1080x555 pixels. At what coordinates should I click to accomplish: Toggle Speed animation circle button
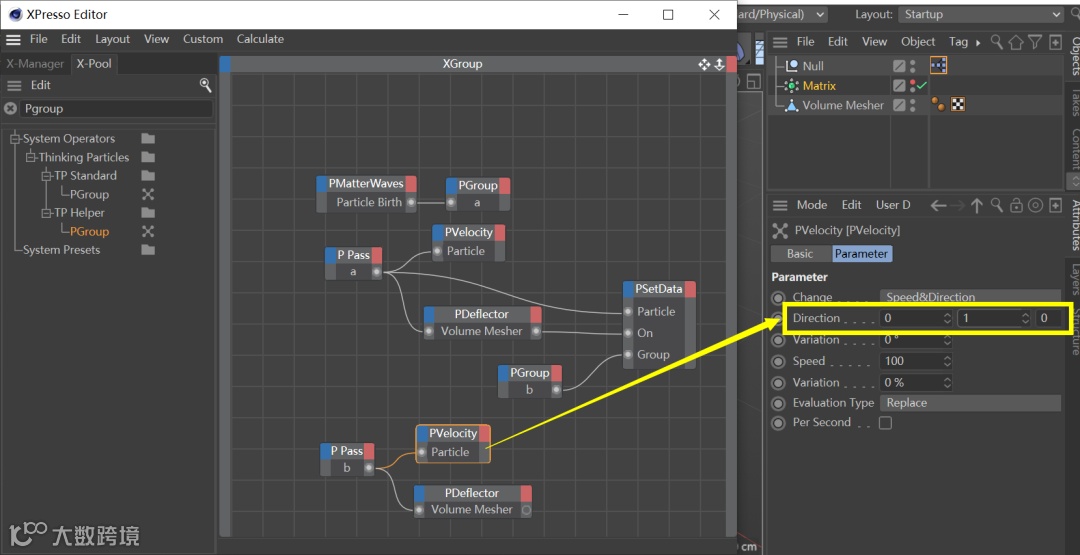(778, 362)
